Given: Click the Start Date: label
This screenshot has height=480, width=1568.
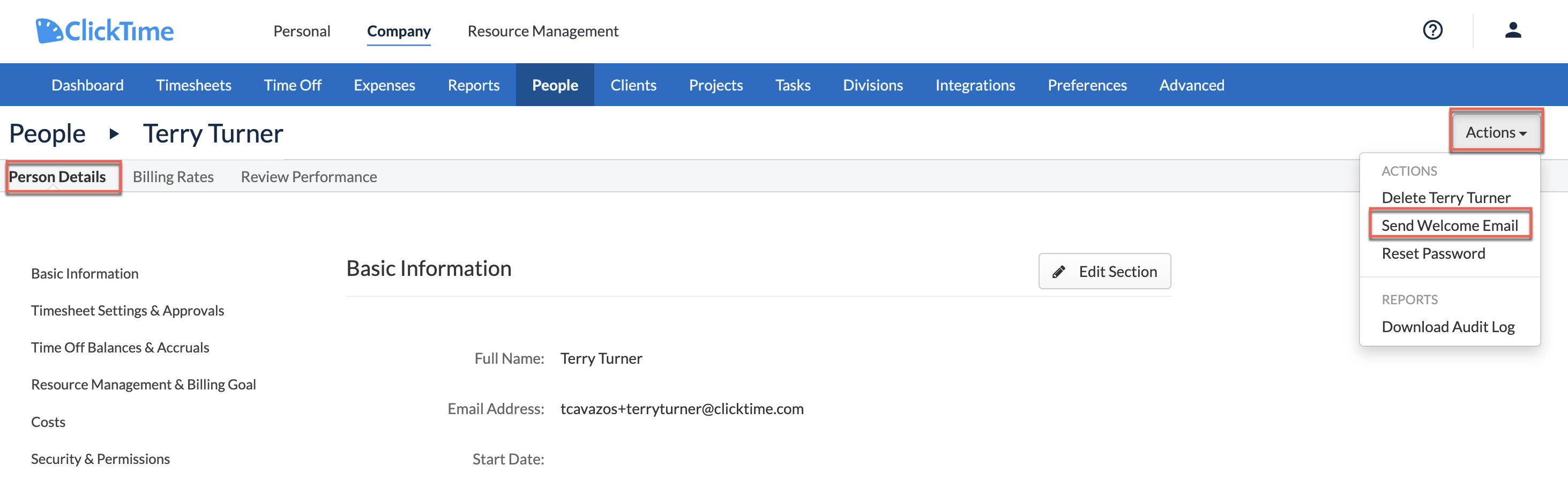Looking at the screenshot, I should (508, 459).
